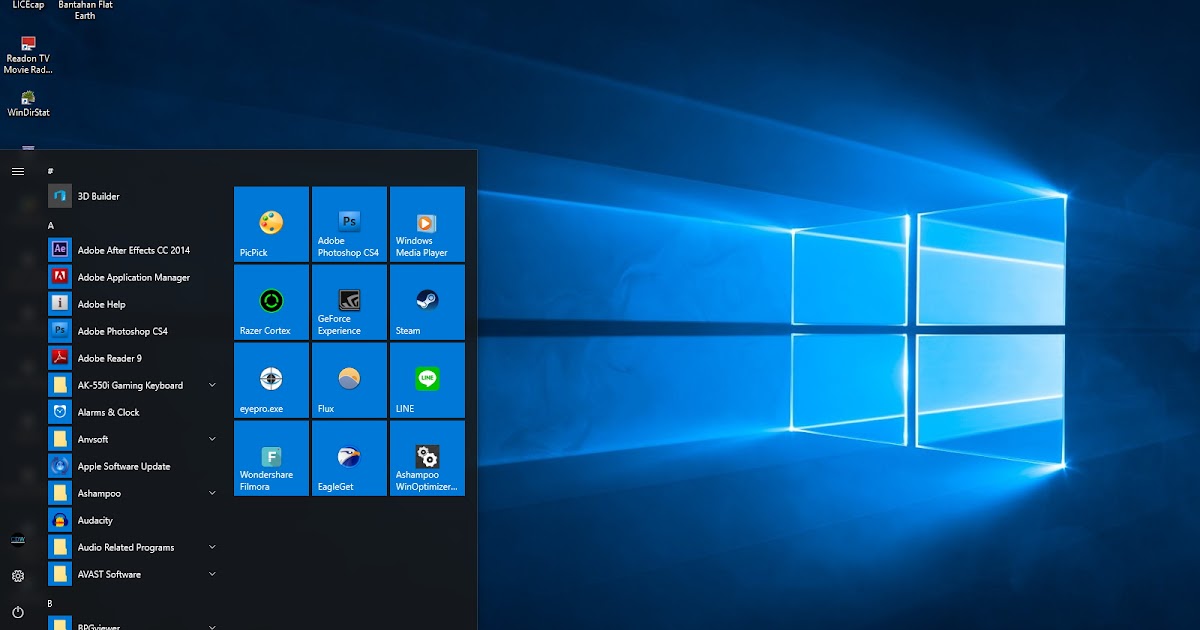The height and width of the screenshot is (630, 1200).
Task: Open the Readon TV Movie Radio desktop icon
Action: pyautogui.click(x=28, y=55)
